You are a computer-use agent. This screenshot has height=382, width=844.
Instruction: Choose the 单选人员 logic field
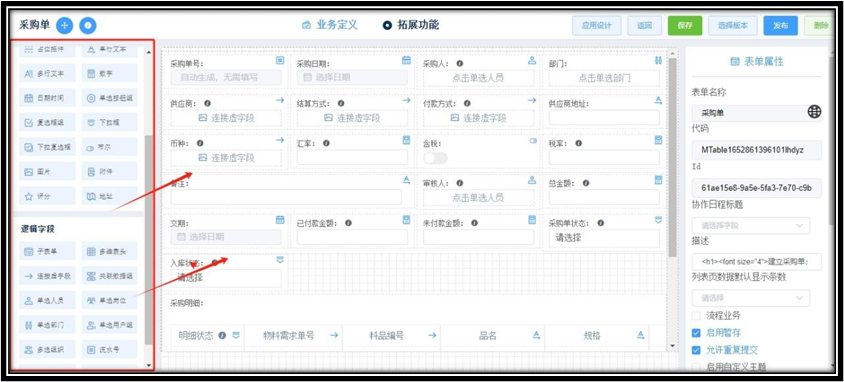[47, 301]
